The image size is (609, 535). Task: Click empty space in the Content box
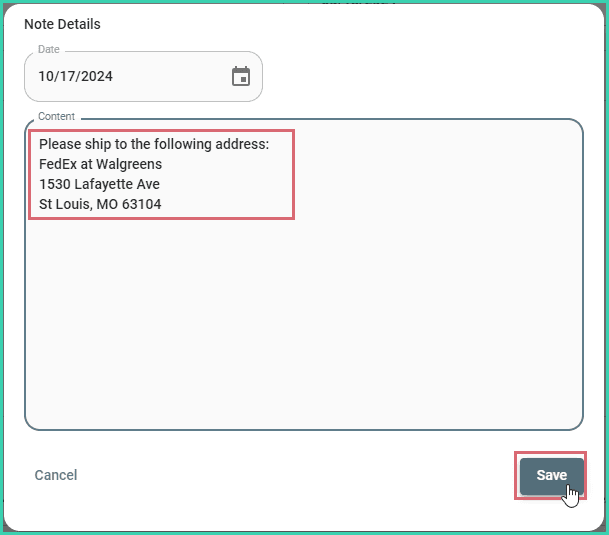[x=300, y=330]
